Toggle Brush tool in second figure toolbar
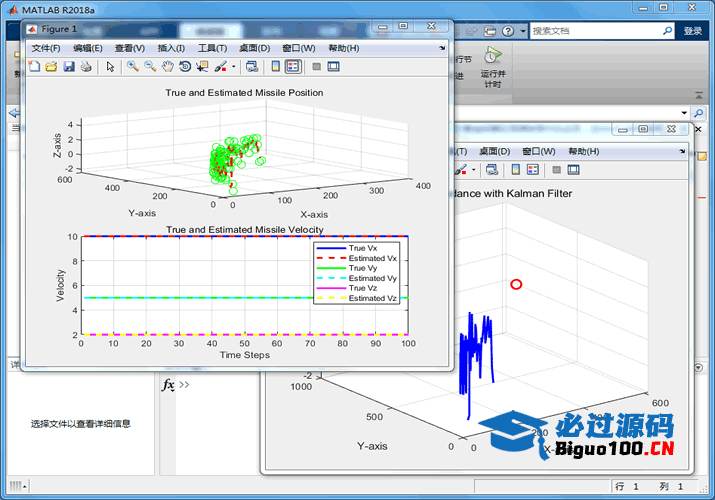The image size is (715, 500). [x=461, y=170]
